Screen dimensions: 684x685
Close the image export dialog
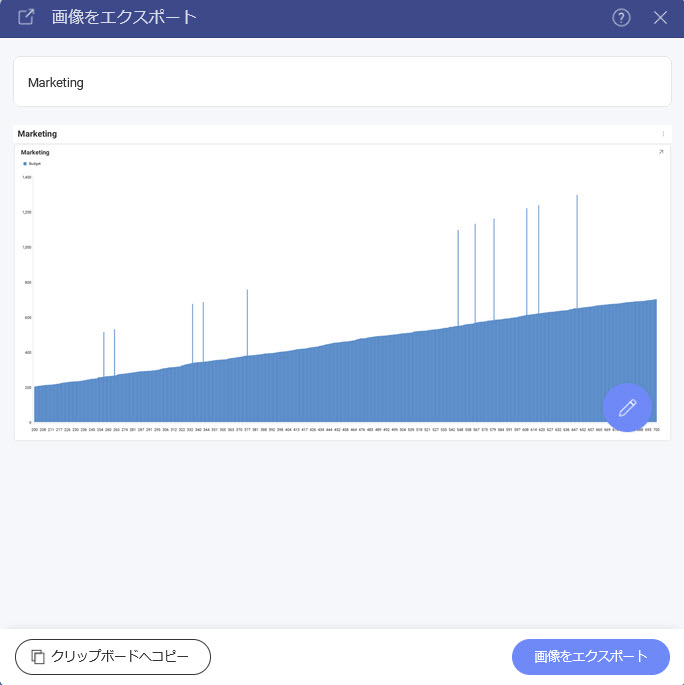pos(660,18)
